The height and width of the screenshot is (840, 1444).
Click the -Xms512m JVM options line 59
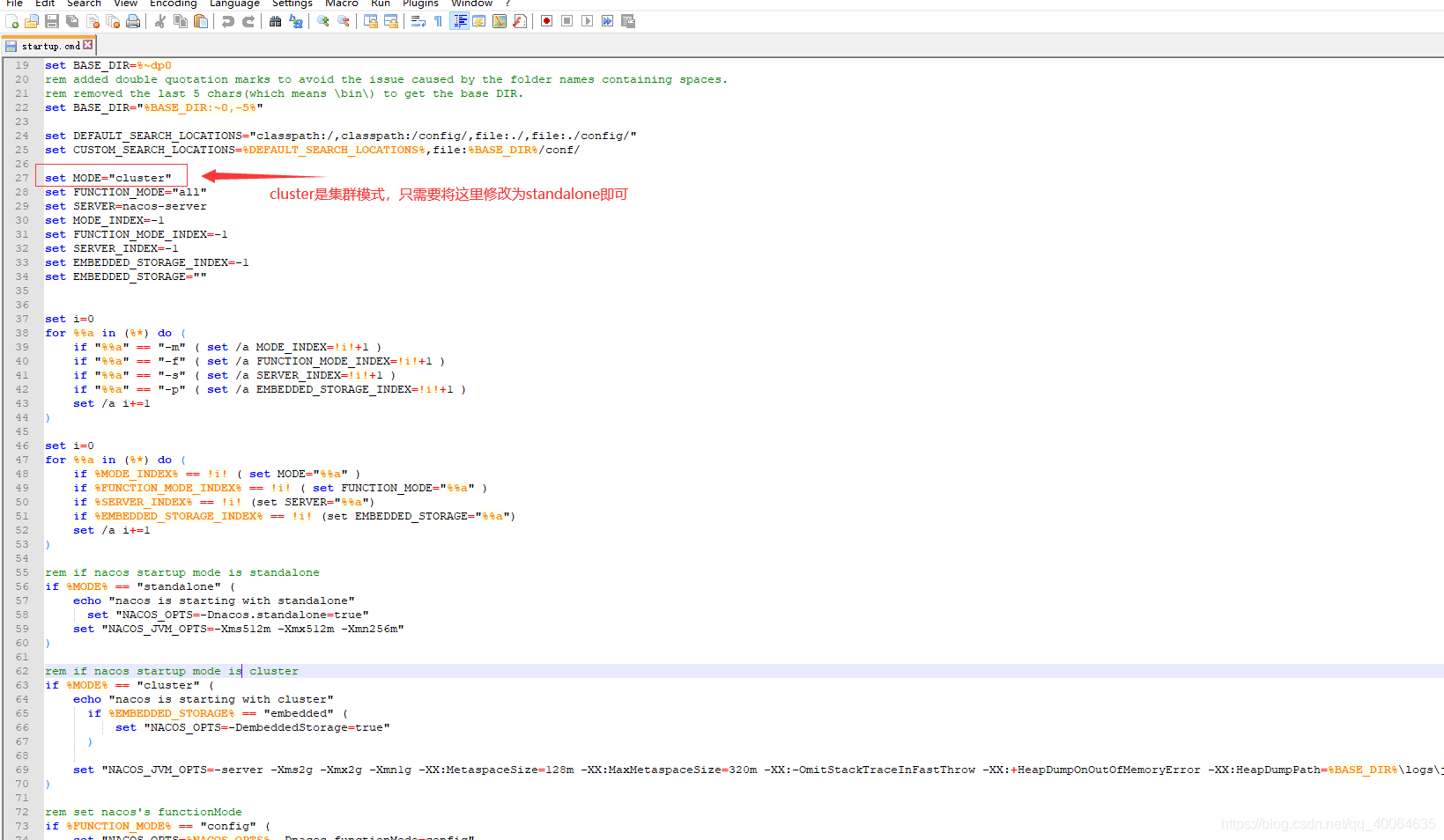[239, 629]
